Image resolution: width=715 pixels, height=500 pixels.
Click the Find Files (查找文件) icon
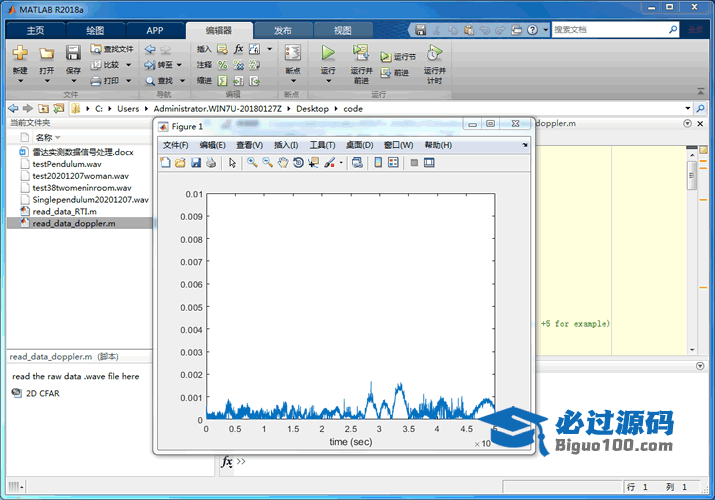click(x=110, y=48)
